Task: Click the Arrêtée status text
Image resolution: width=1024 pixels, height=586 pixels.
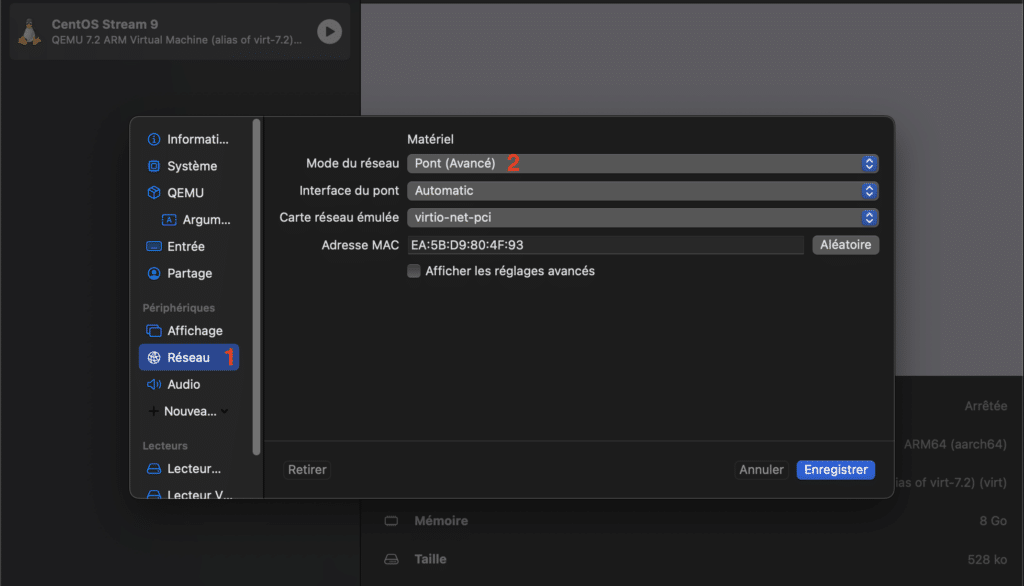Action: point(985,406)
